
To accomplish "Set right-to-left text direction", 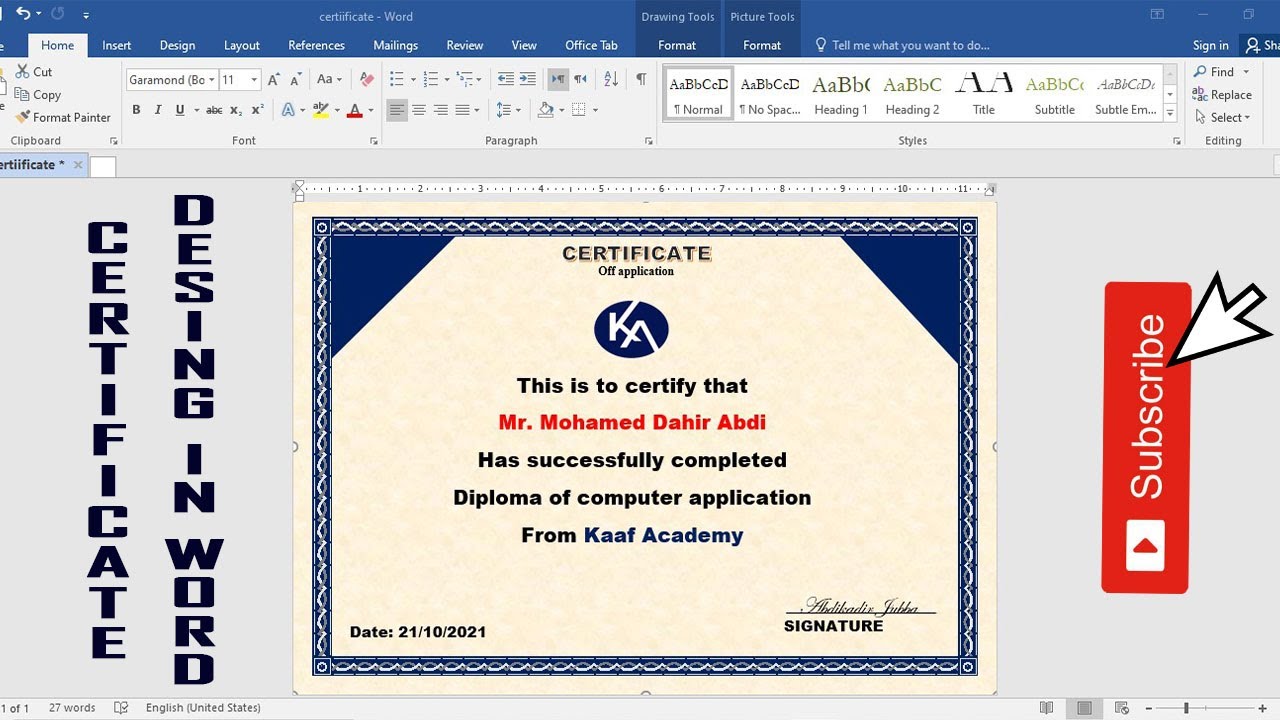I will click(x=580, y=79).
